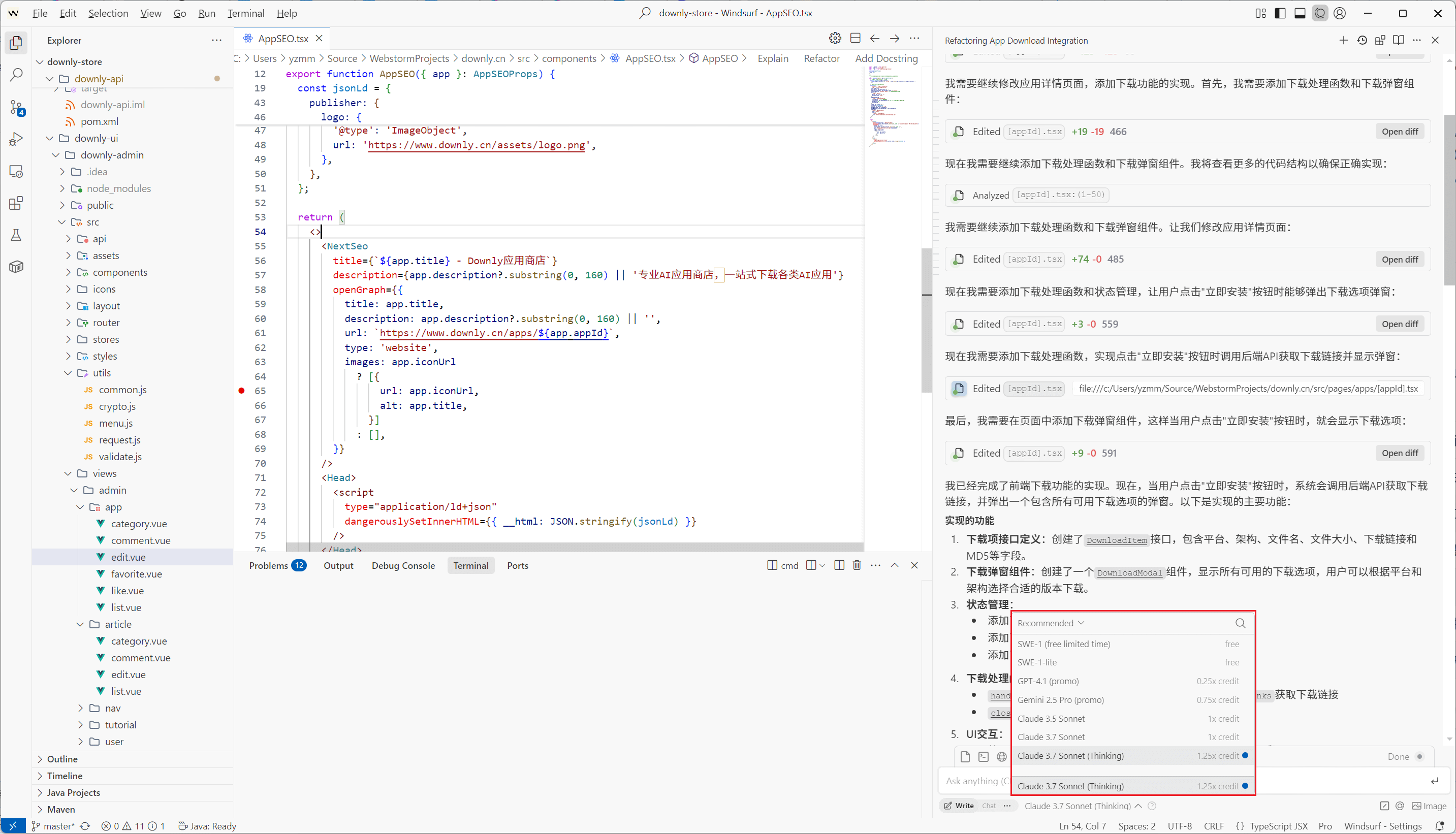Image resolution: width=1456 pixels, height=834 pixels.
Task: Maximize the terminal panel with up chevron
Action: tap(895, 565)
